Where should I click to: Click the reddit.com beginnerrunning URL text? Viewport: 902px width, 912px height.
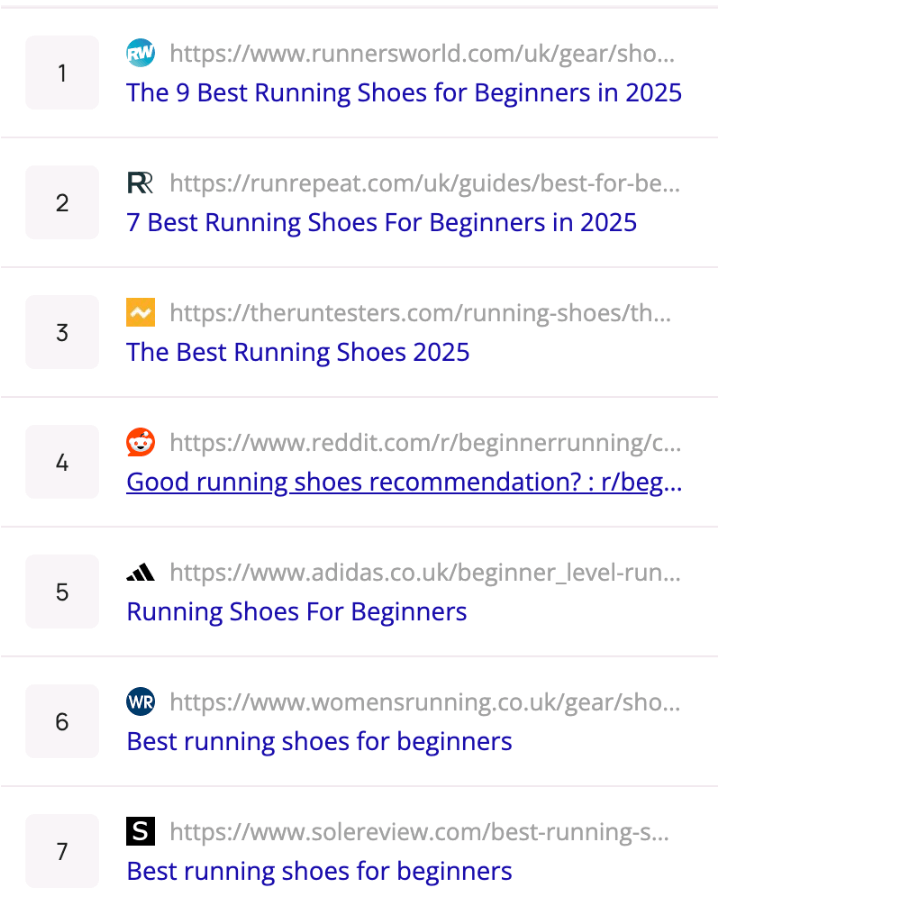(x=425, y=443)
